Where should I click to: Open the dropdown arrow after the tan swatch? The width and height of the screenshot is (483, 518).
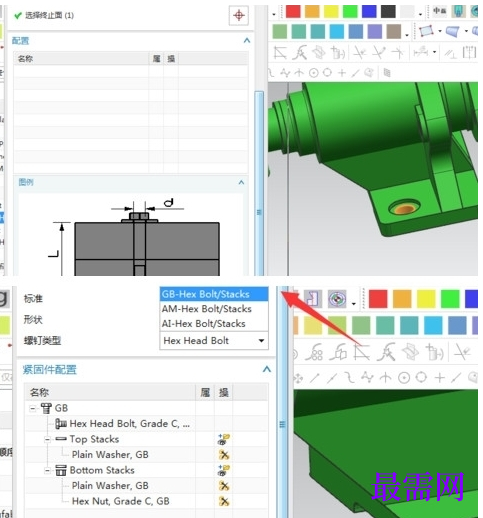coord(407,34)
